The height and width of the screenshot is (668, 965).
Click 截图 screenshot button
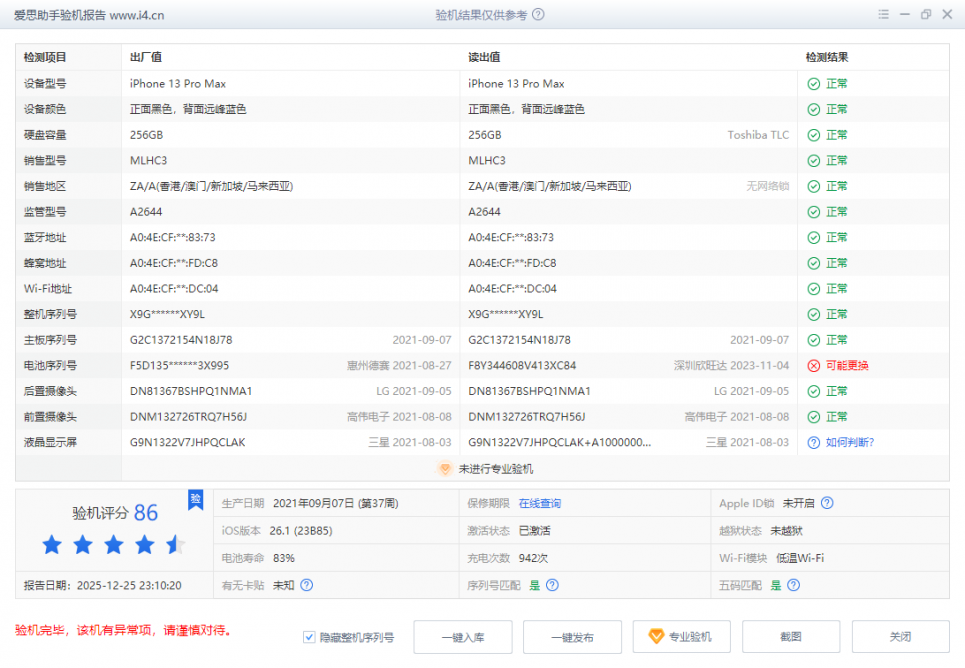791,637
